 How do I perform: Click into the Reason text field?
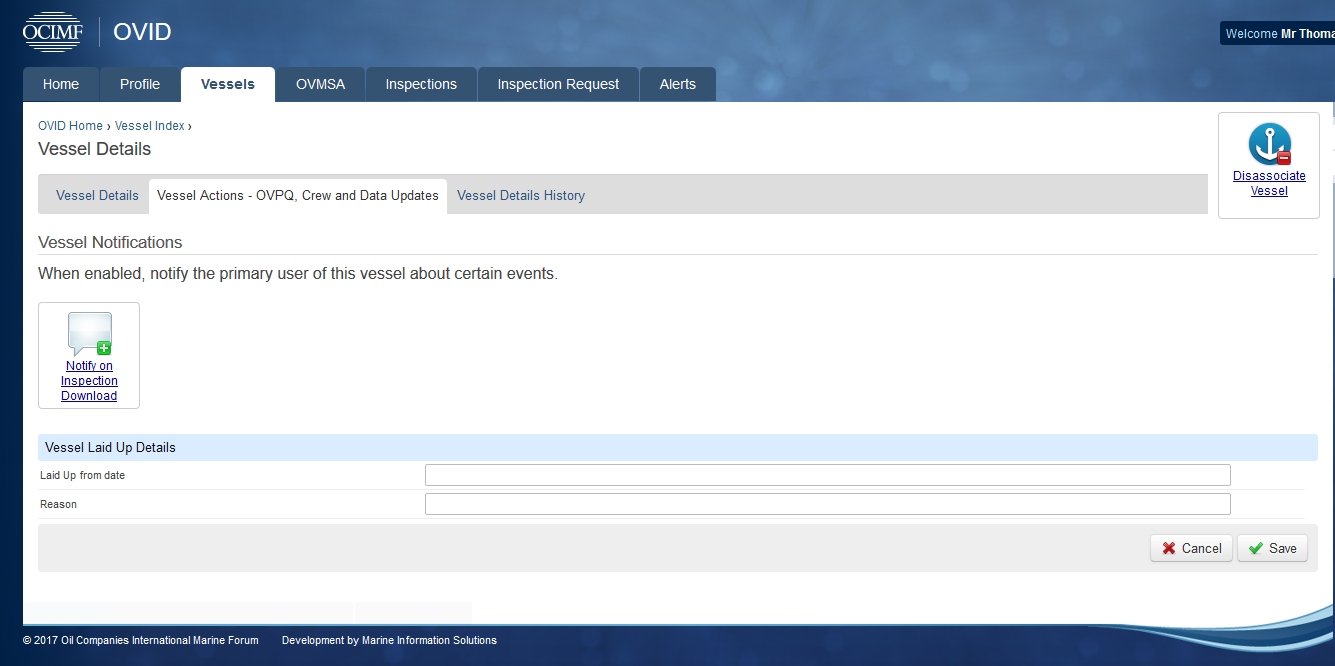(827, 504)
